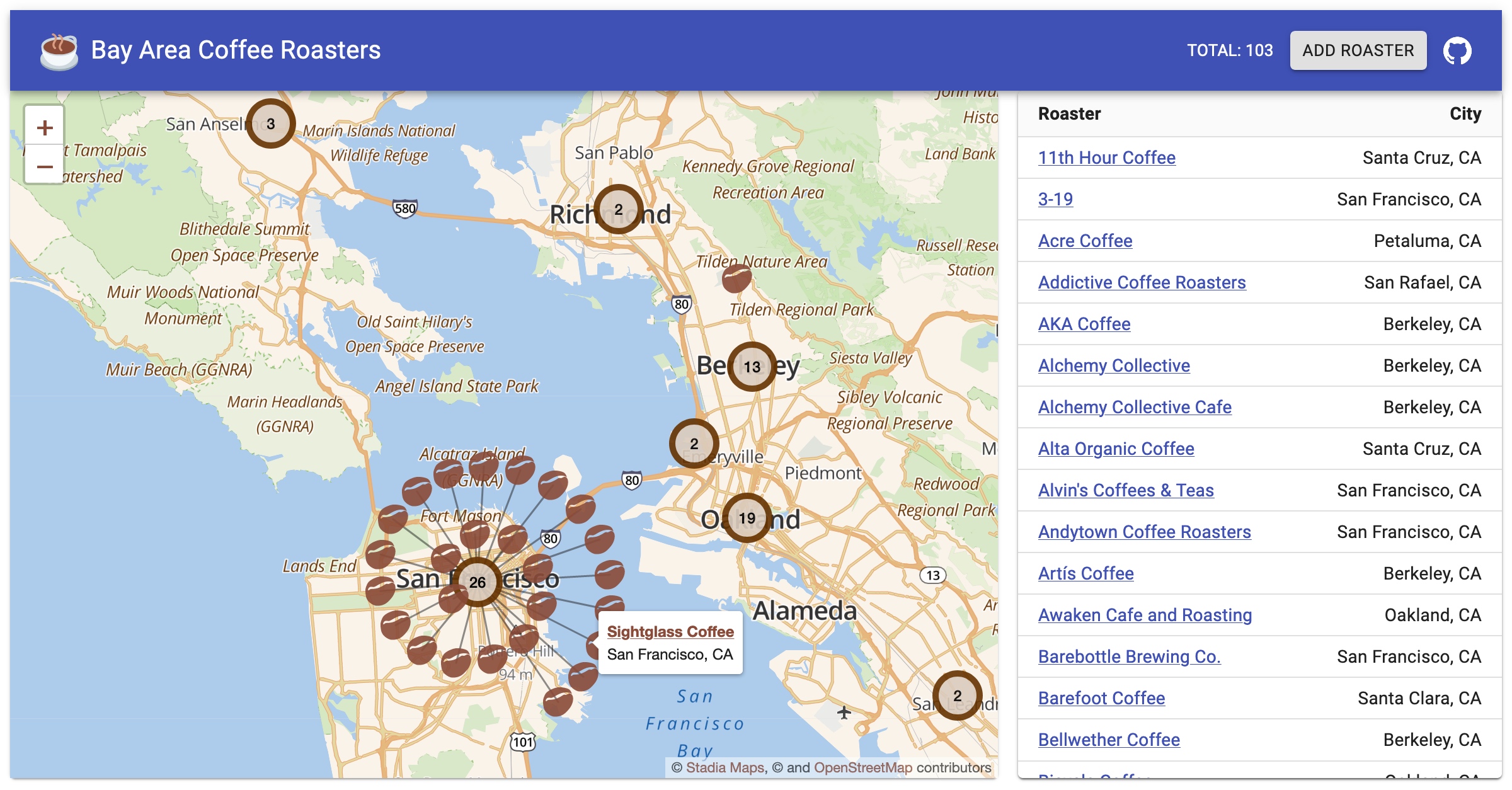Open the Alchemy Collective Cafe link
The width and height of the screenshot is (1512, 790).
[1135, 407]
